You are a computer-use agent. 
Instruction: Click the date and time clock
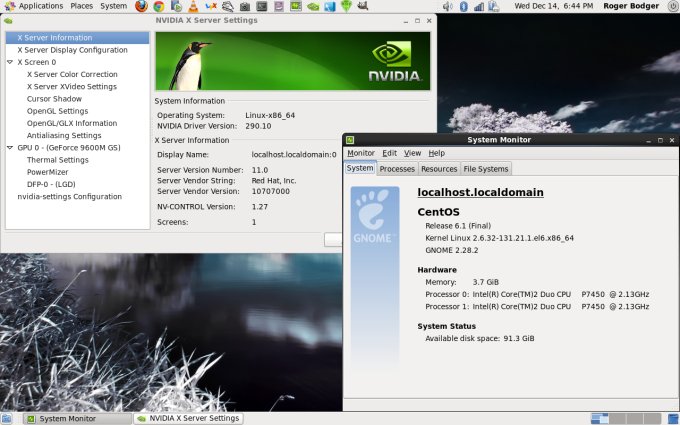[x=553, y=6]
